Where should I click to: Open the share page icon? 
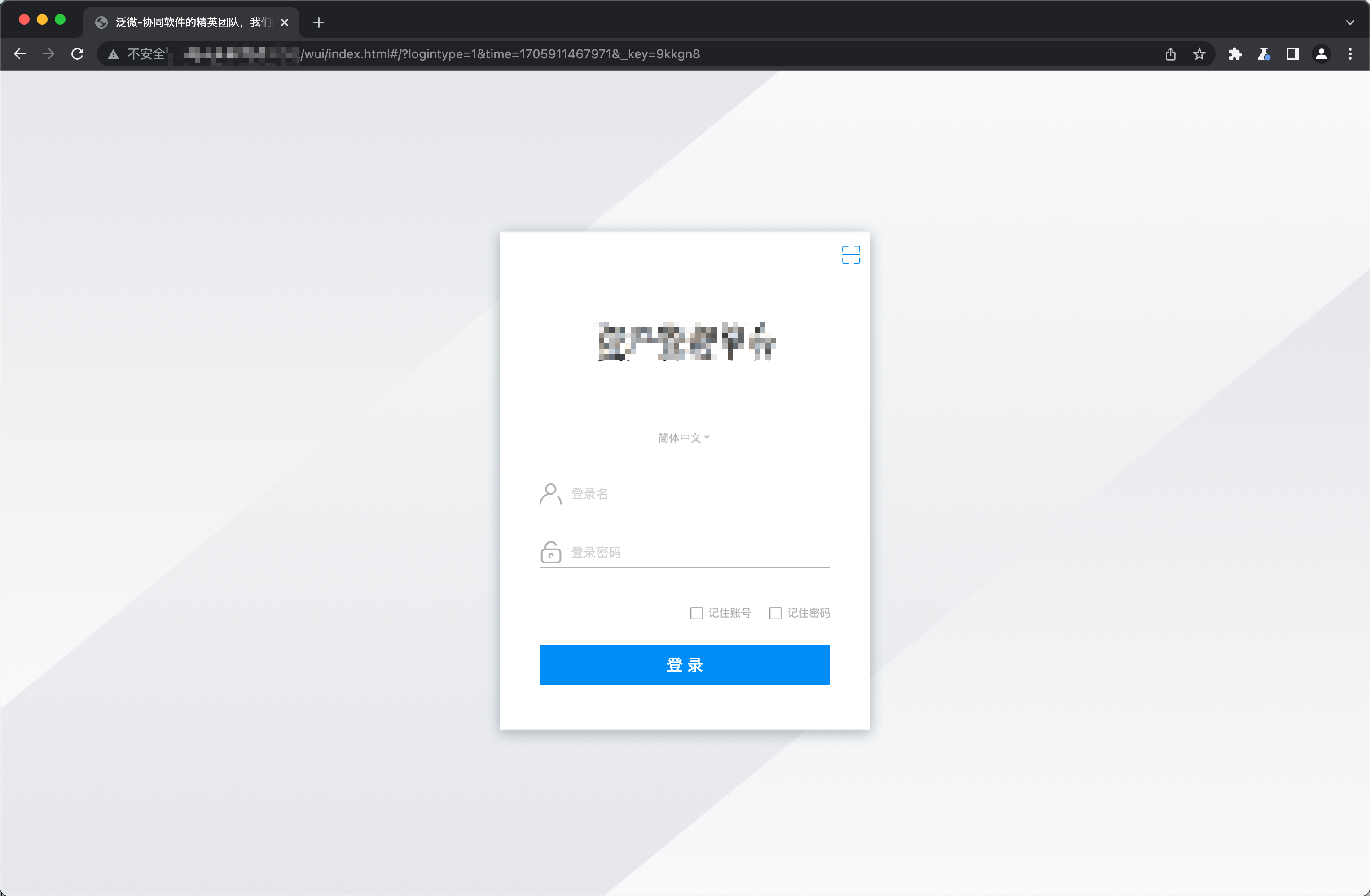pyautogui.click(x=1170, y=54)
